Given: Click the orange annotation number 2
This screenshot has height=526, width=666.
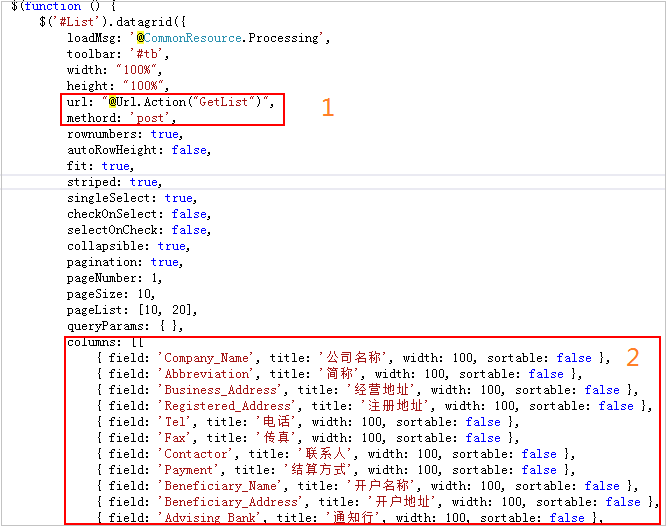Looking at the screenshot, I should (632, 357).
